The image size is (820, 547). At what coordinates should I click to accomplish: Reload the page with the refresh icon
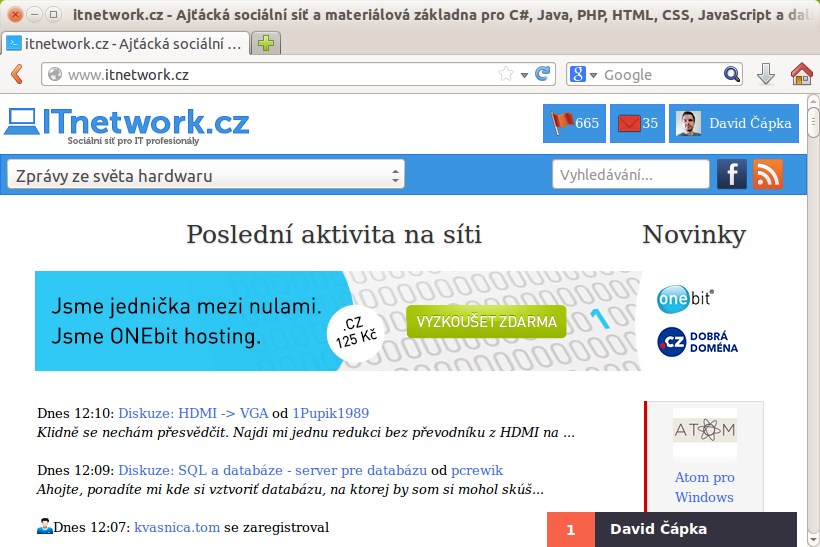(542, 74)
